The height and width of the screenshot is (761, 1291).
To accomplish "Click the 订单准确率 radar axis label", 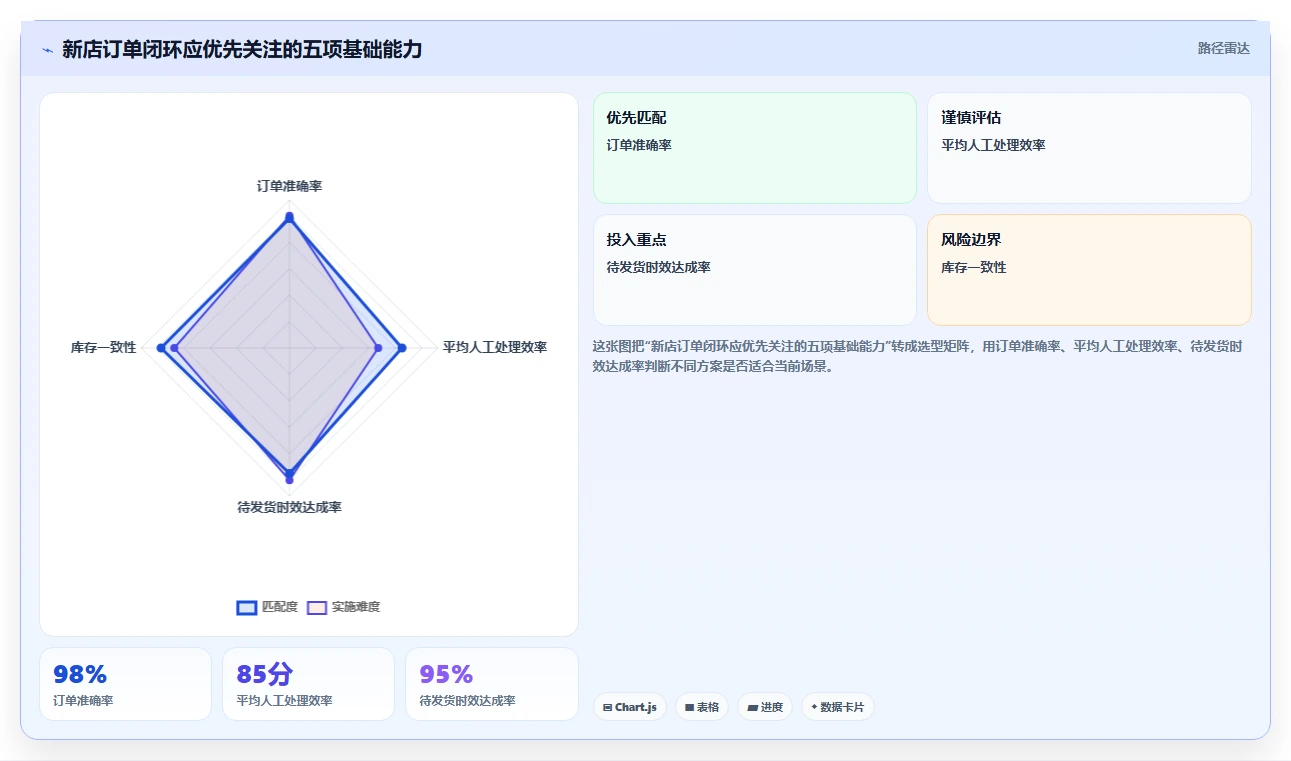I will coord(289,186).
